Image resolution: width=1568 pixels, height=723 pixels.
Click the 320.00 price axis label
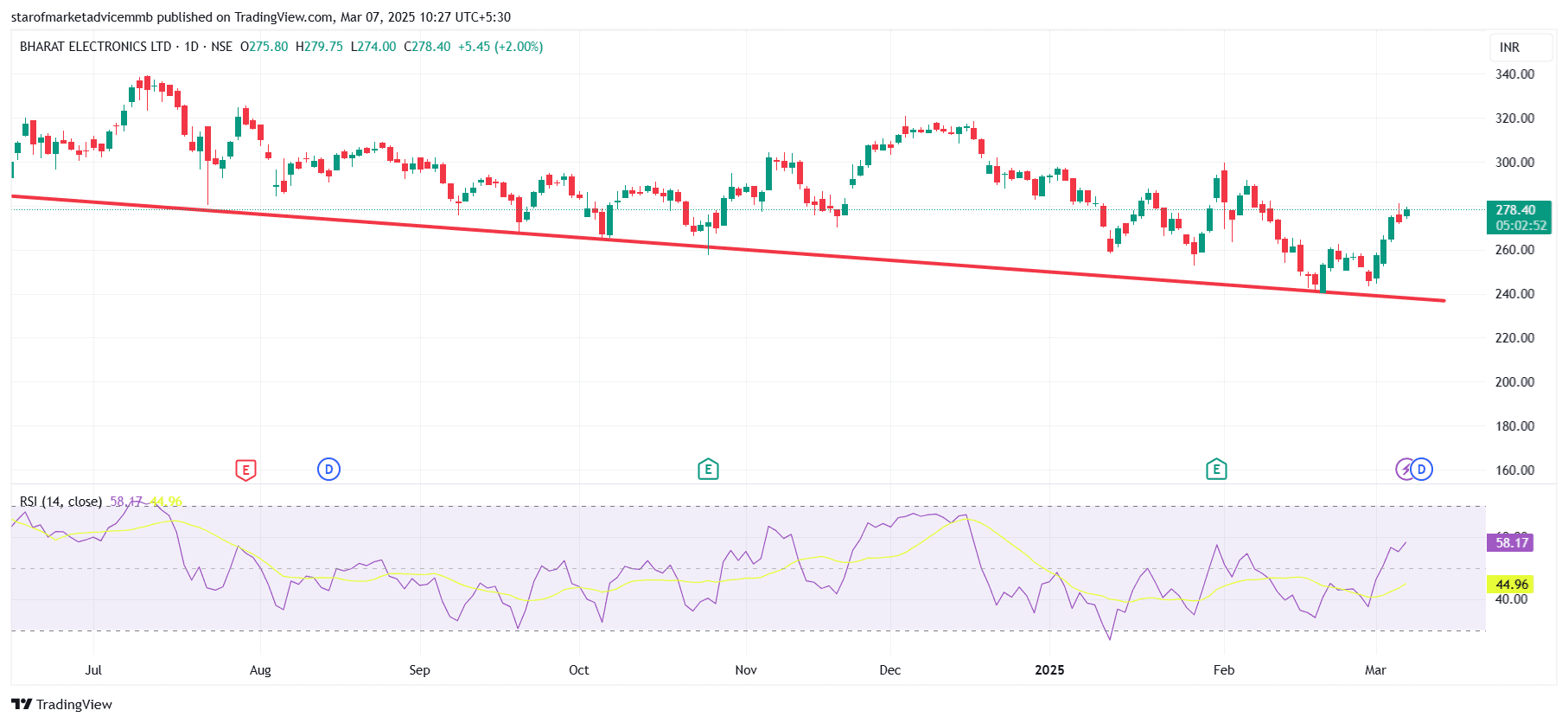(1515, 118)
